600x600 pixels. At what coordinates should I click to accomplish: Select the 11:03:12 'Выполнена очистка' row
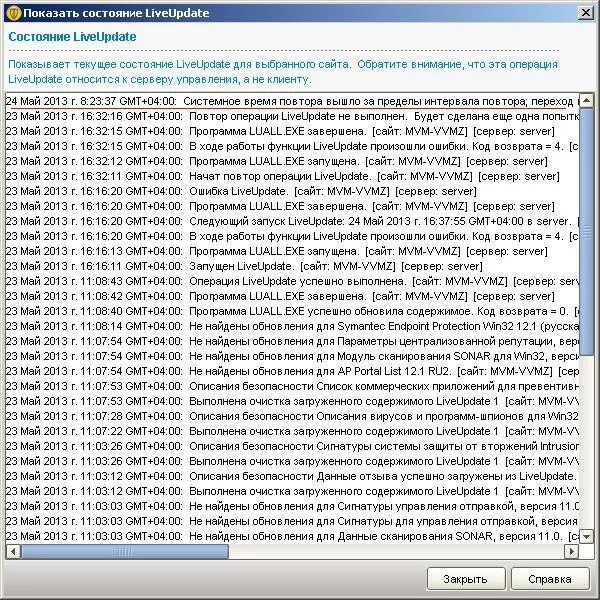click(x=292, y=491)
